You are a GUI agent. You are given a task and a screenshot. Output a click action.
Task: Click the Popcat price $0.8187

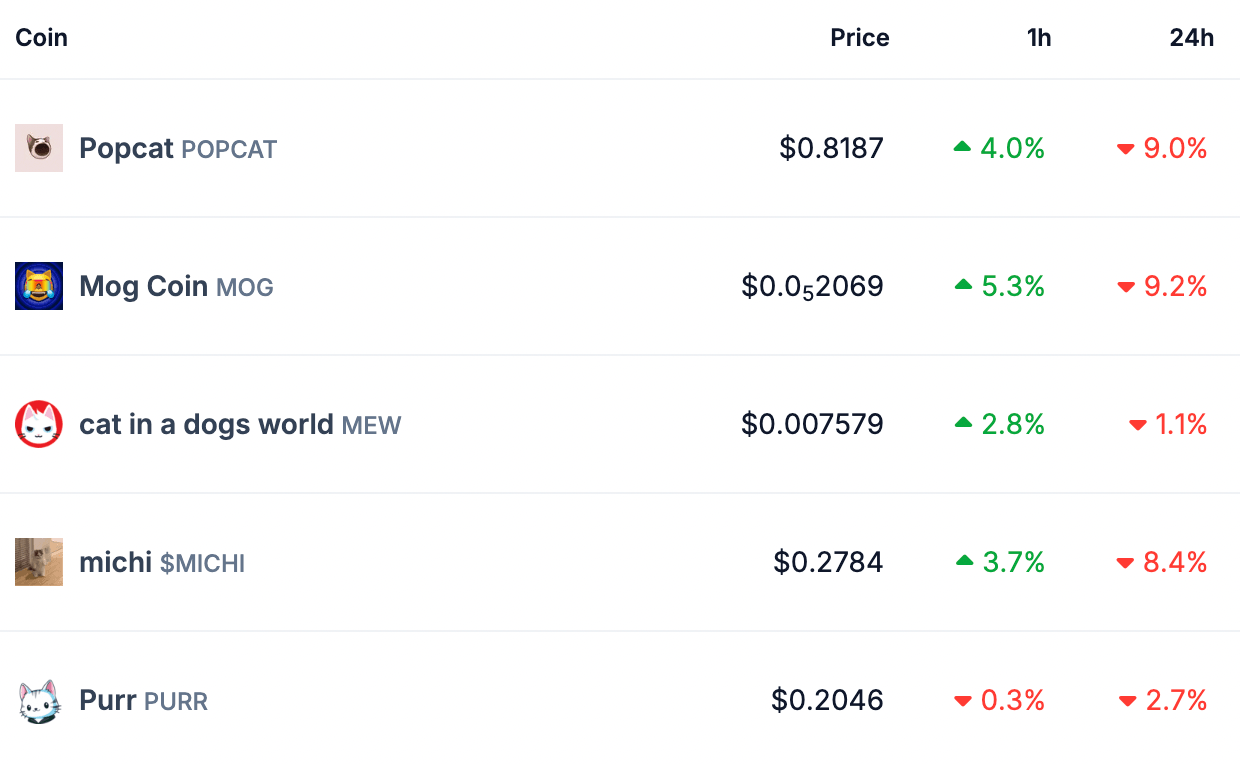831,149
